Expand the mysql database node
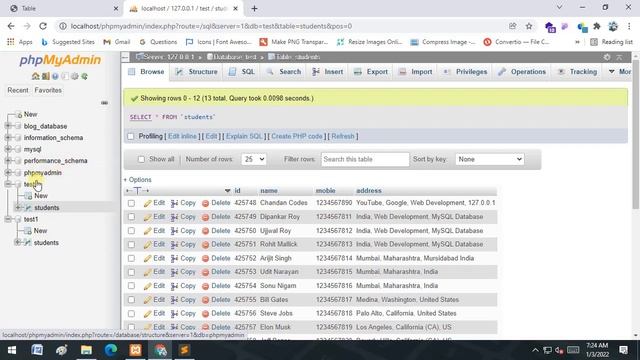Image resolution: width=640 pixels, height=360 pixels. coord(8,149)
